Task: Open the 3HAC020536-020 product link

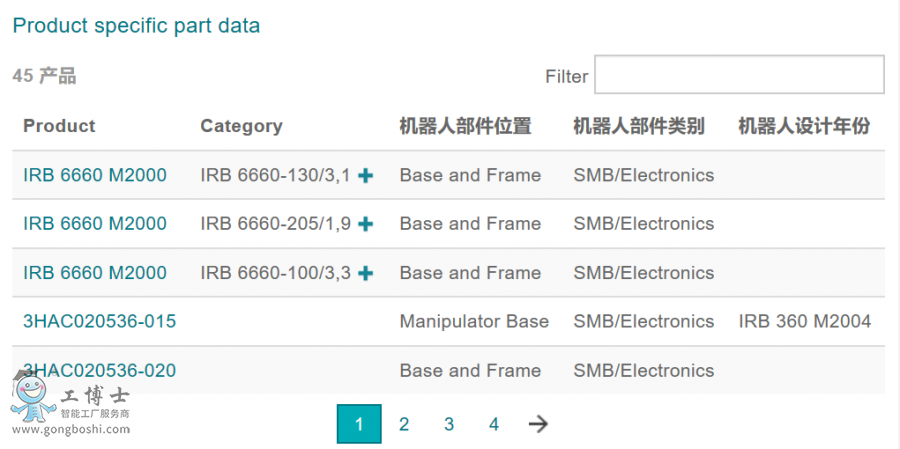Action: tap(99, 370)
